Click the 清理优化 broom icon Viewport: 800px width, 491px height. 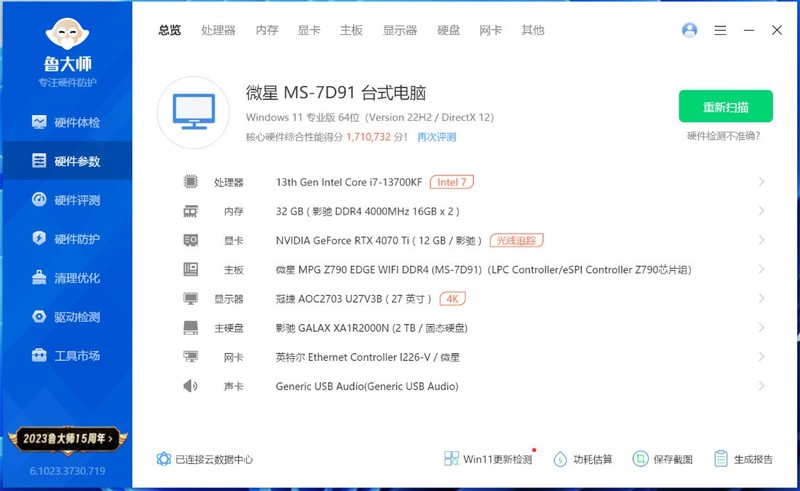click(39, 277)
